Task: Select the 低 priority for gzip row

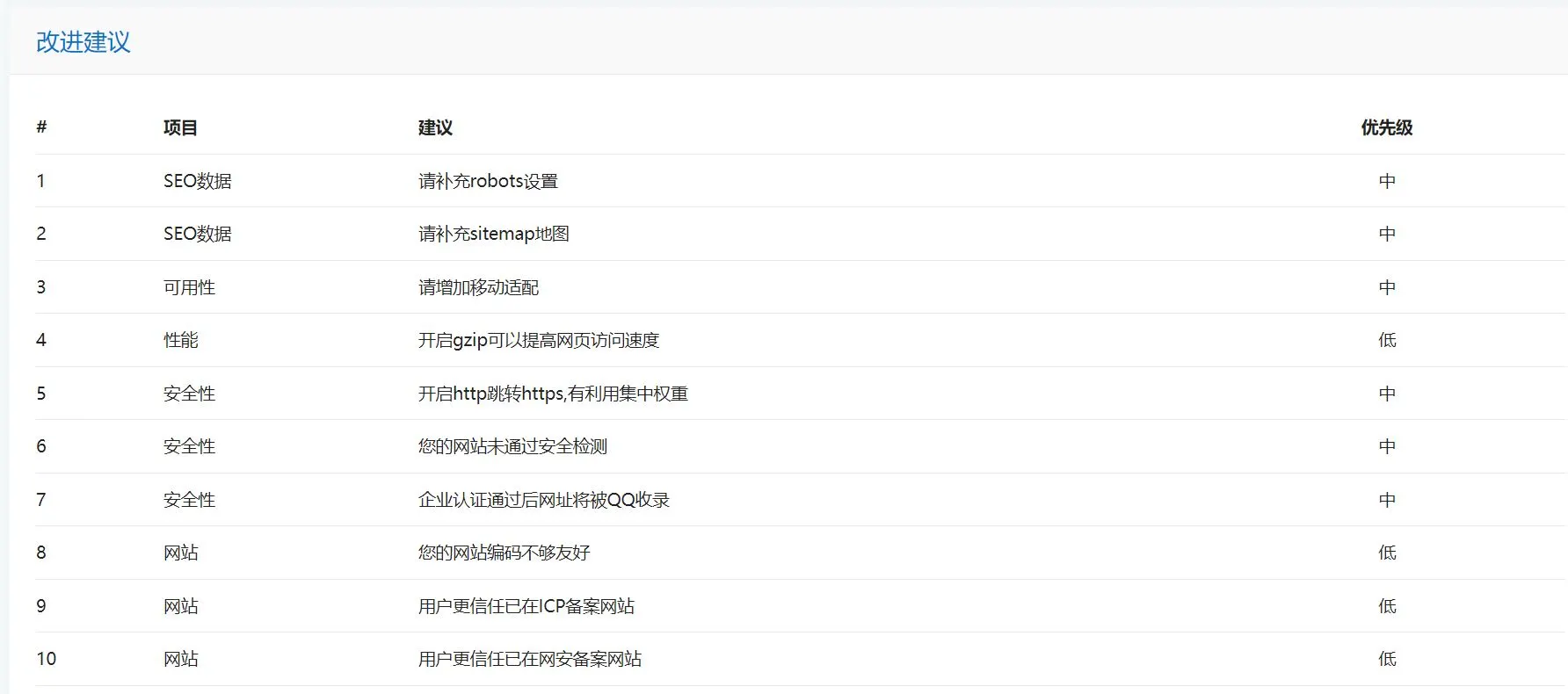Action: 1387,340
